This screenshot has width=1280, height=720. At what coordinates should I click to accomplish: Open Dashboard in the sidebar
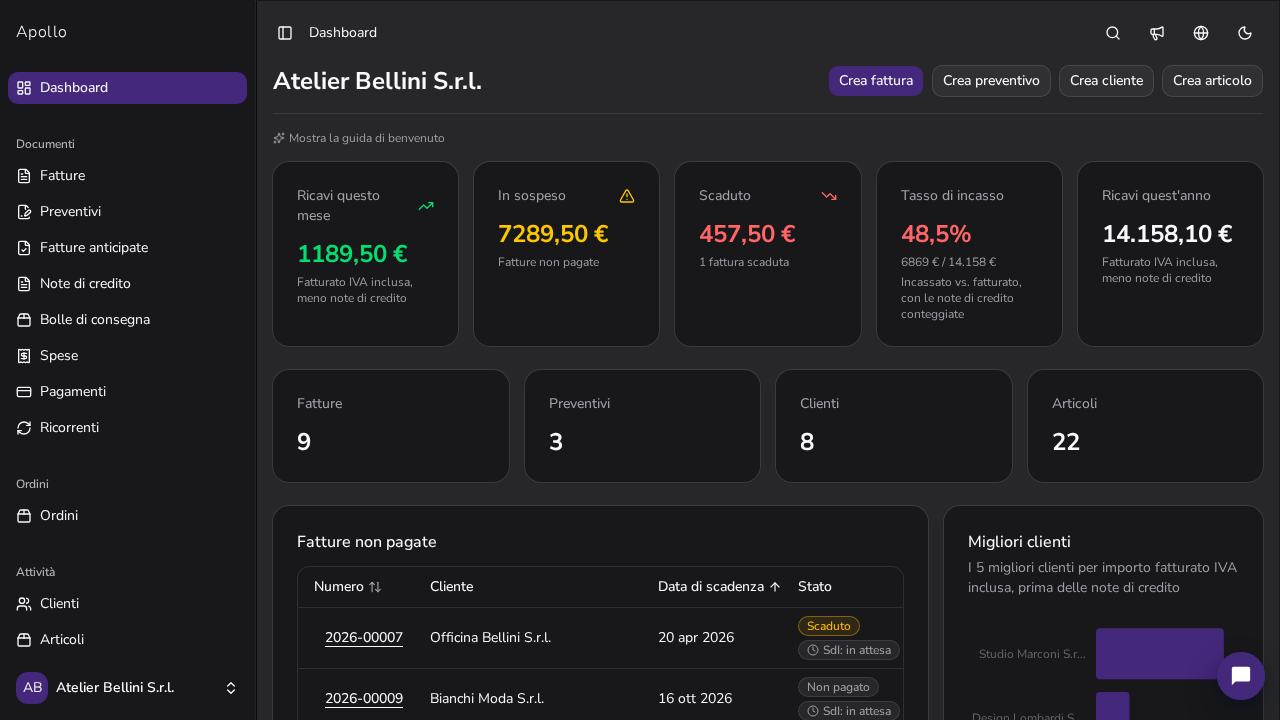point(127,88)
